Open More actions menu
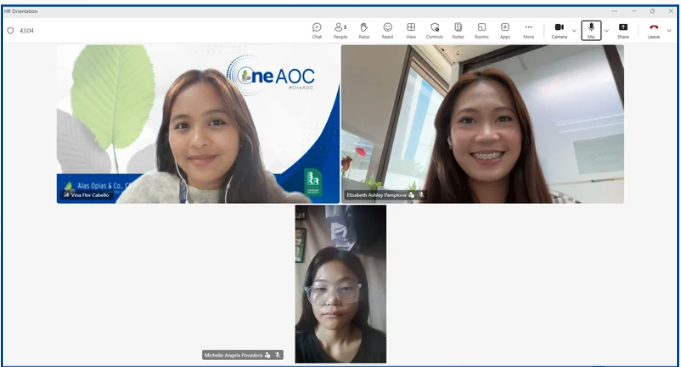681x367 pixels. point(529,30)
